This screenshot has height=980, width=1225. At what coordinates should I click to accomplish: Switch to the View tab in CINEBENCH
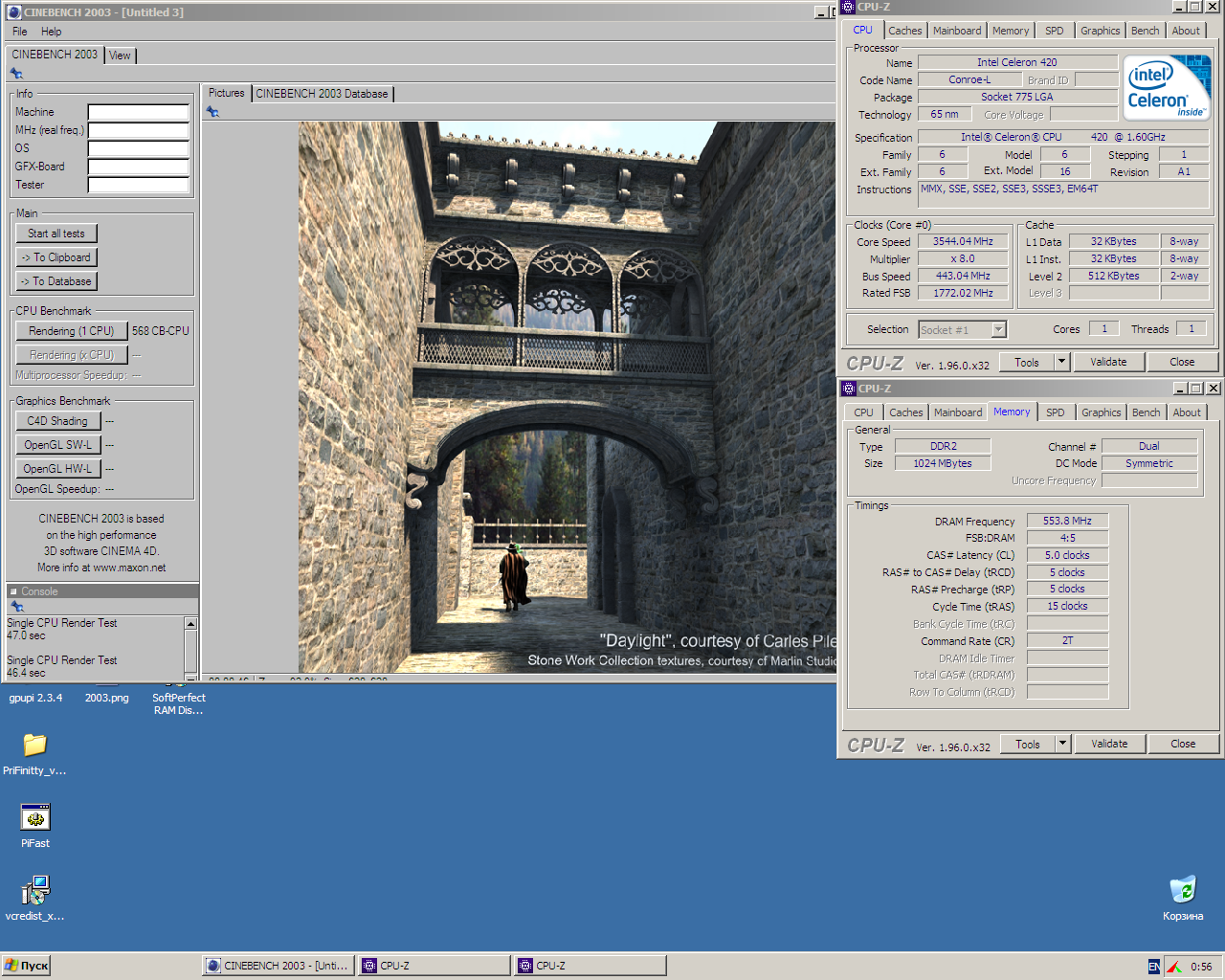pyautogui.click(x=120, y=56)
